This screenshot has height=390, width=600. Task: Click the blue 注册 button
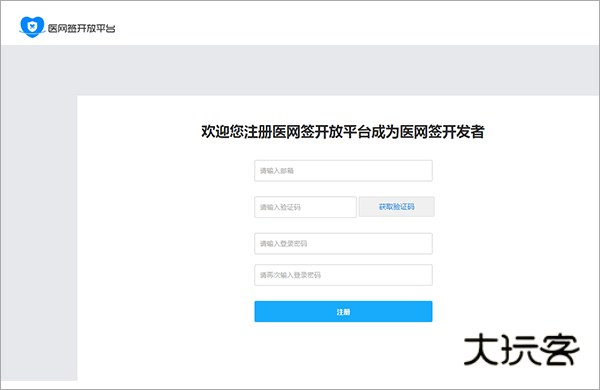point(343,312)
